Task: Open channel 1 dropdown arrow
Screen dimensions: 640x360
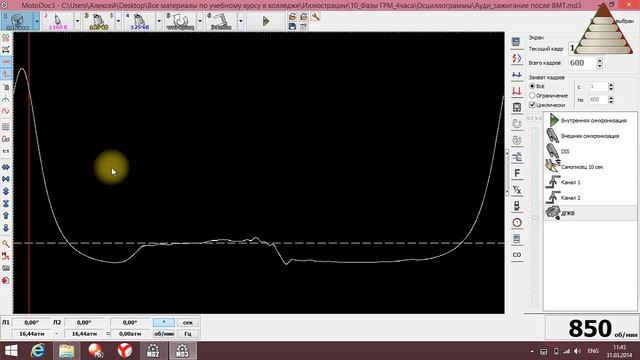Action: point(36,21)
